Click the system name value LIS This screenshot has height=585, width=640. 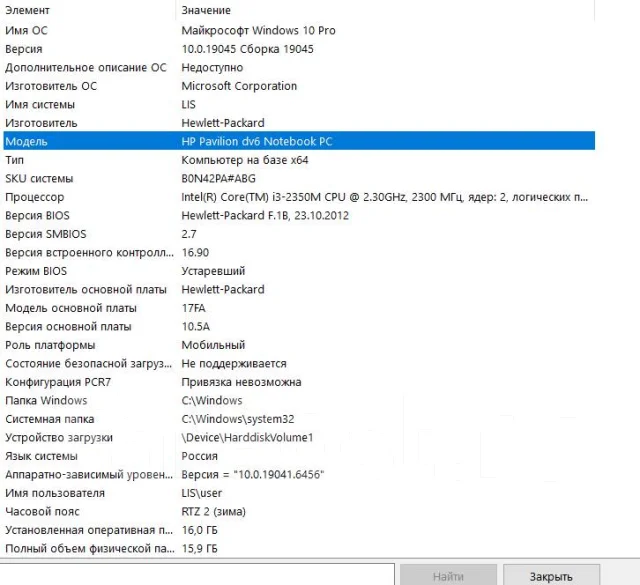pos(189,105)
